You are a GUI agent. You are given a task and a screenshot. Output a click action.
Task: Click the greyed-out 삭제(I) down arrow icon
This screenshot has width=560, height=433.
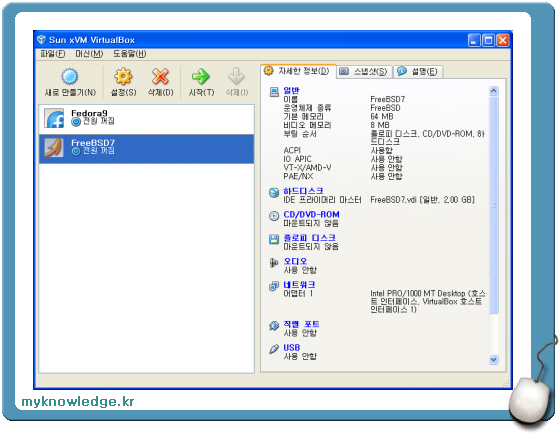[236, 76]
